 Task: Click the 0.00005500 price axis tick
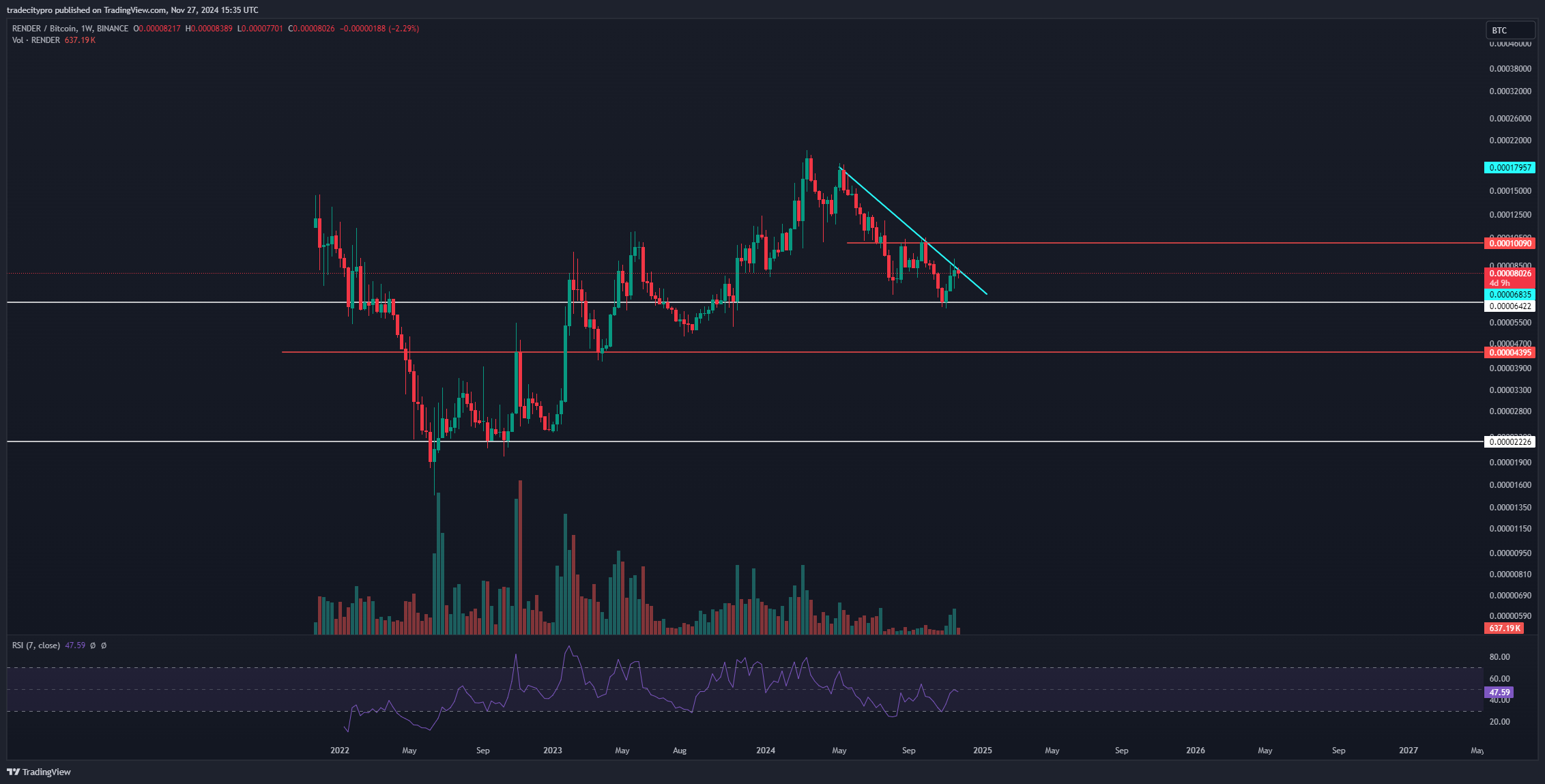point(1510,323)
